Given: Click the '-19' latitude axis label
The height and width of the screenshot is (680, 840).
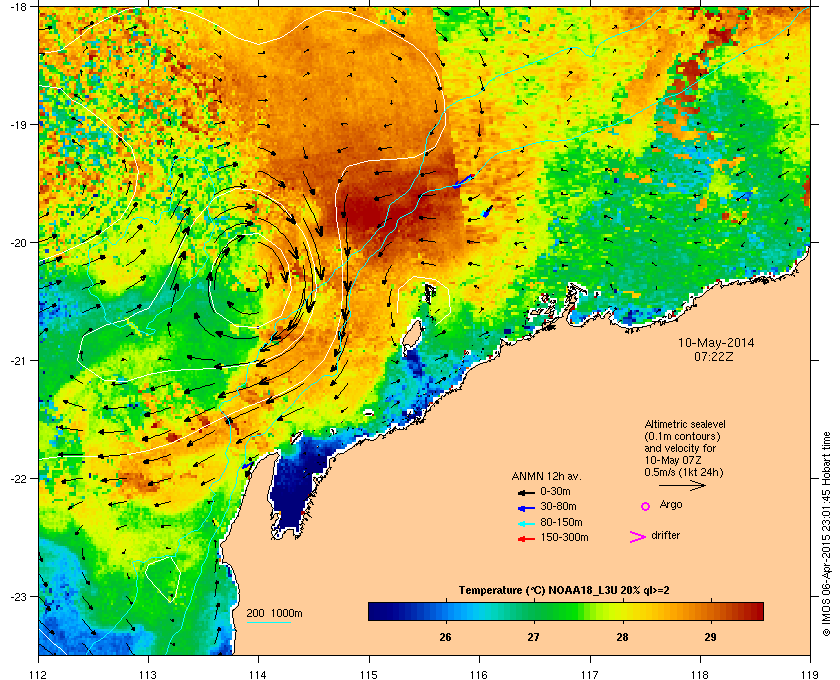Looking at the screenshot, I should pyautogui.click(x=18, y=124).
